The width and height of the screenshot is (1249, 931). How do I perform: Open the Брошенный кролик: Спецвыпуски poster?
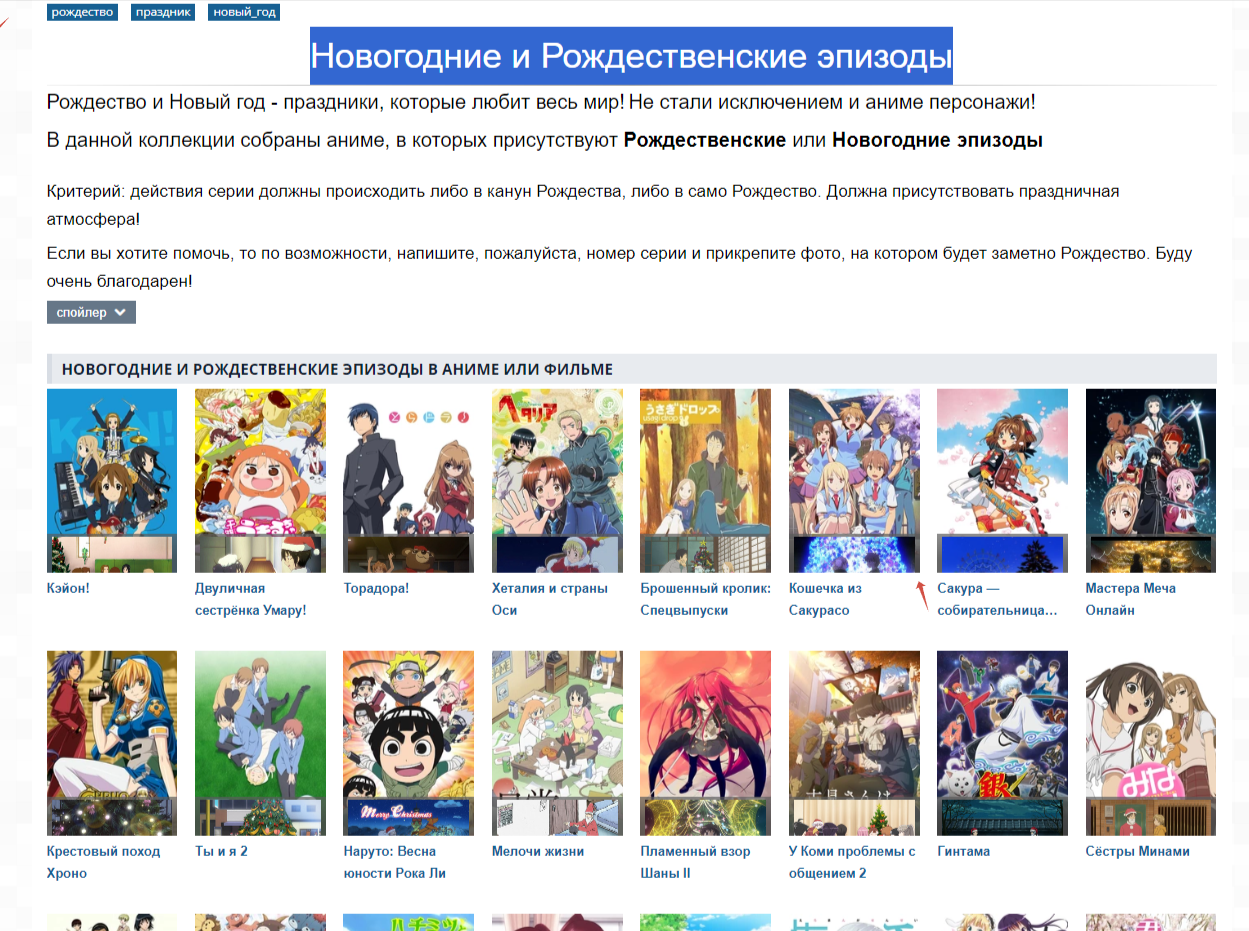point(705,480)
